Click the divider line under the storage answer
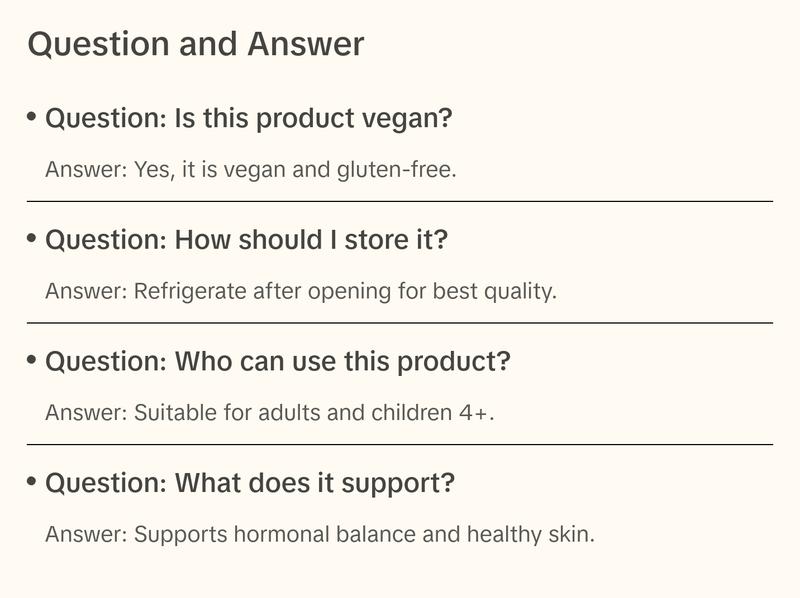Viewport: 800px width, 598px height. tap(400, 323)
